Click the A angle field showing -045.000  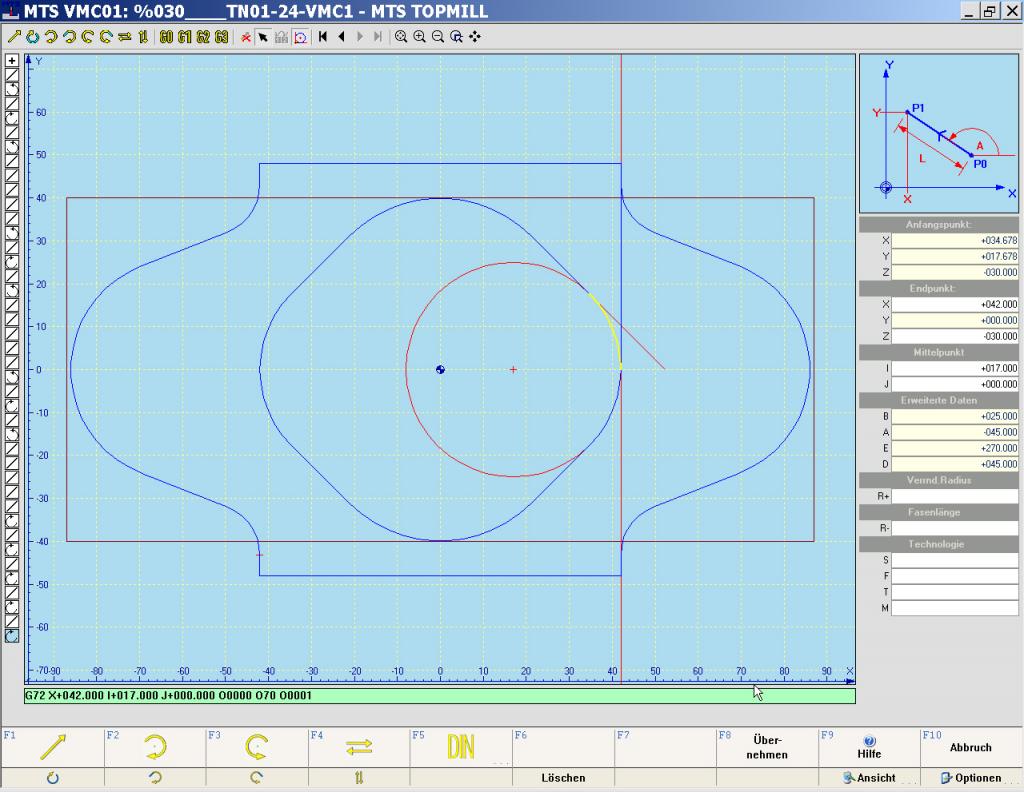click(955, 432)
